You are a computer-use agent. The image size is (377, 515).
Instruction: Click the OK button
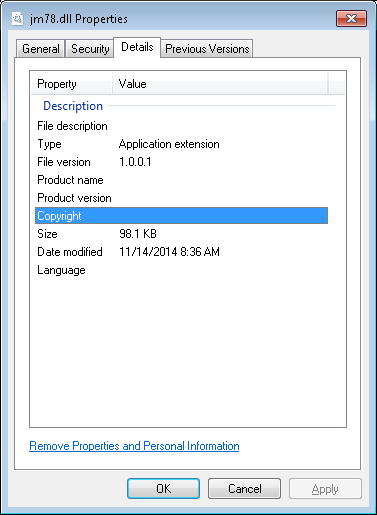[163, 489]
